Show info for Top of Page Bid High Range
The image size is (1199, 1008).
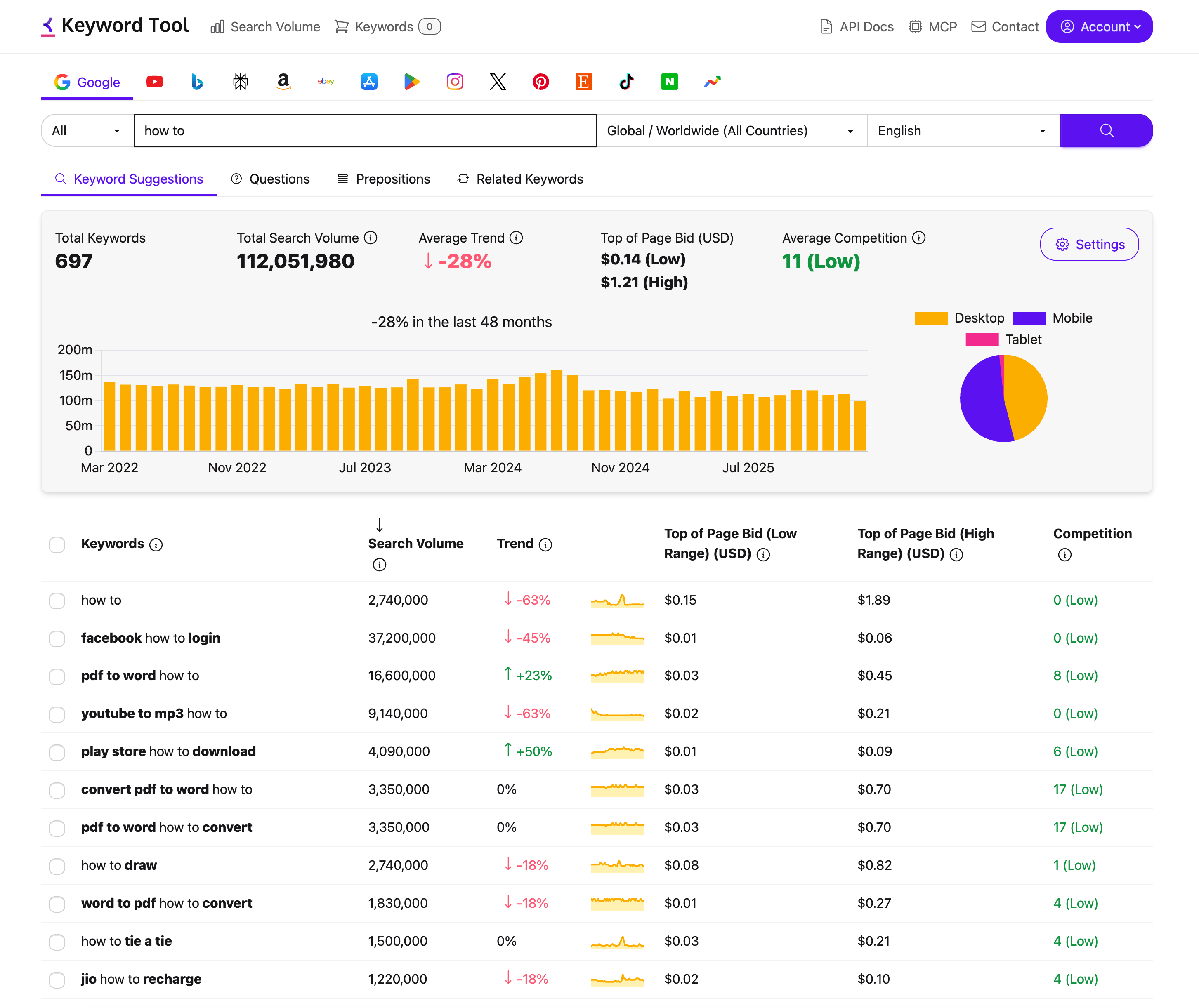click(x=957, y=554)
